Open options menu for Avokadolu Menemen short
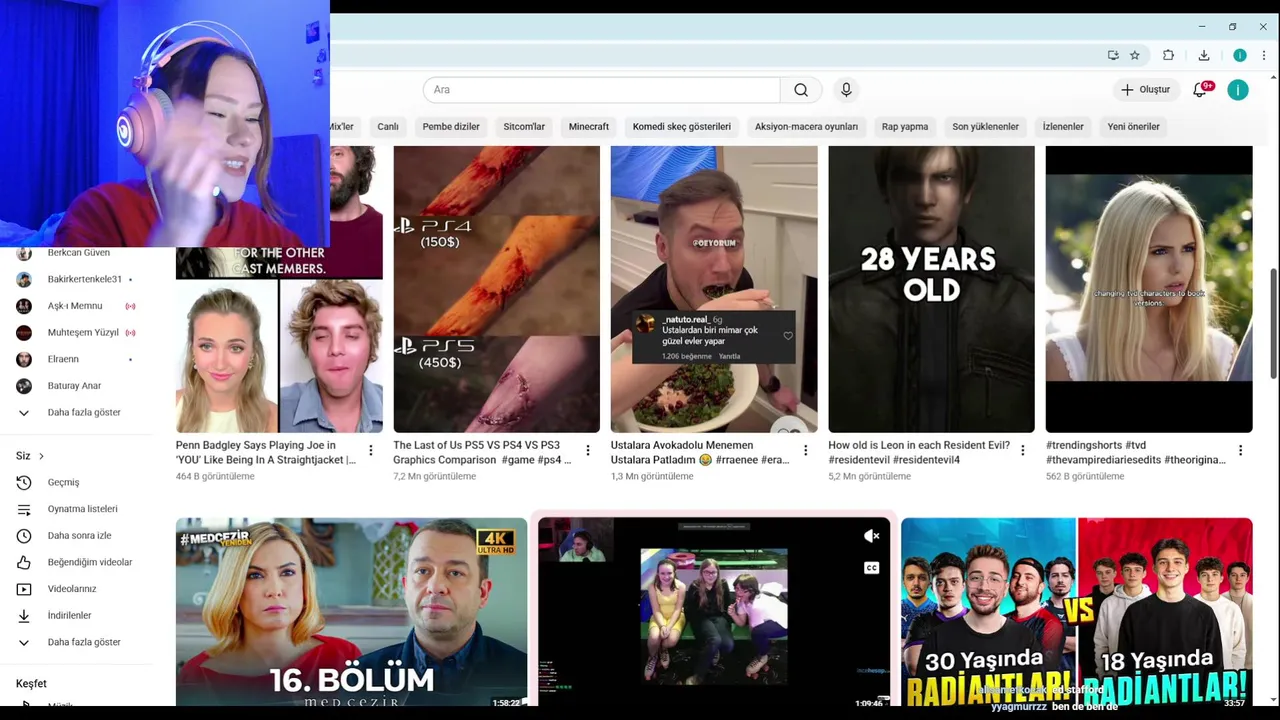Viewport: 1280px width, 720px height. coord(806,451)
